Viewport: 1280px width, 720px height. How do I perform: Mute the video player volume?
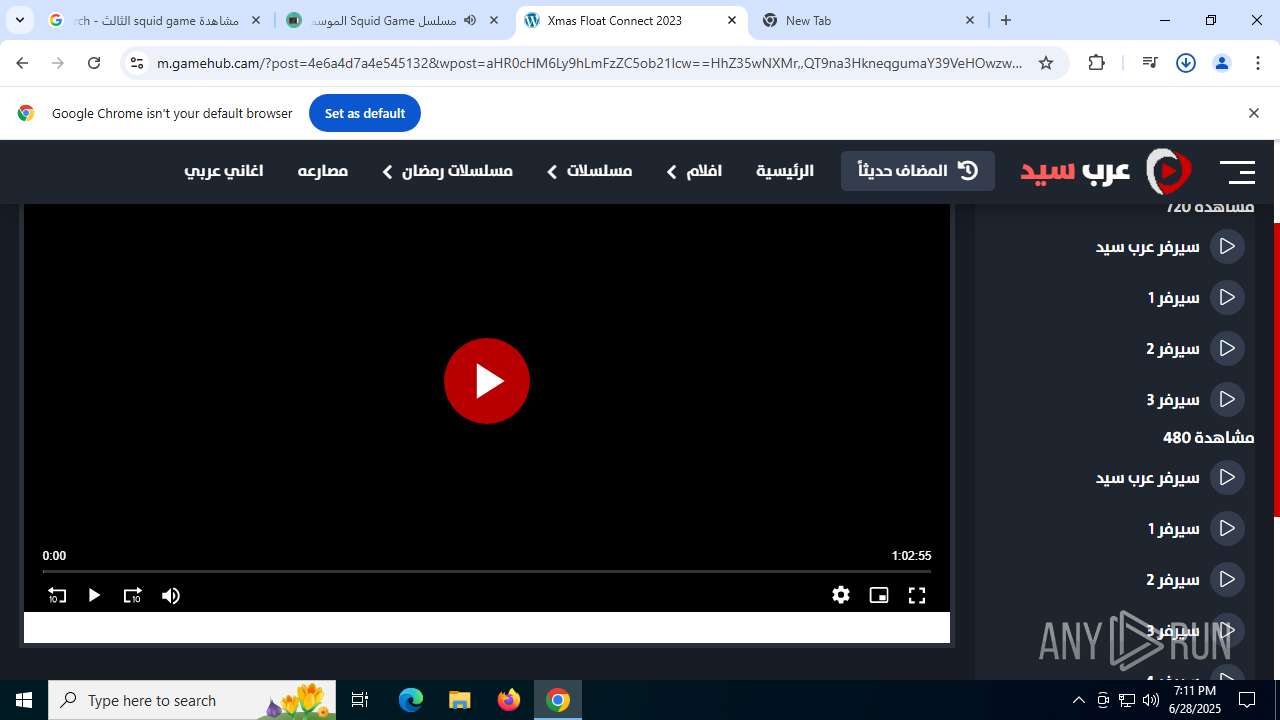[x=171, y=595]
